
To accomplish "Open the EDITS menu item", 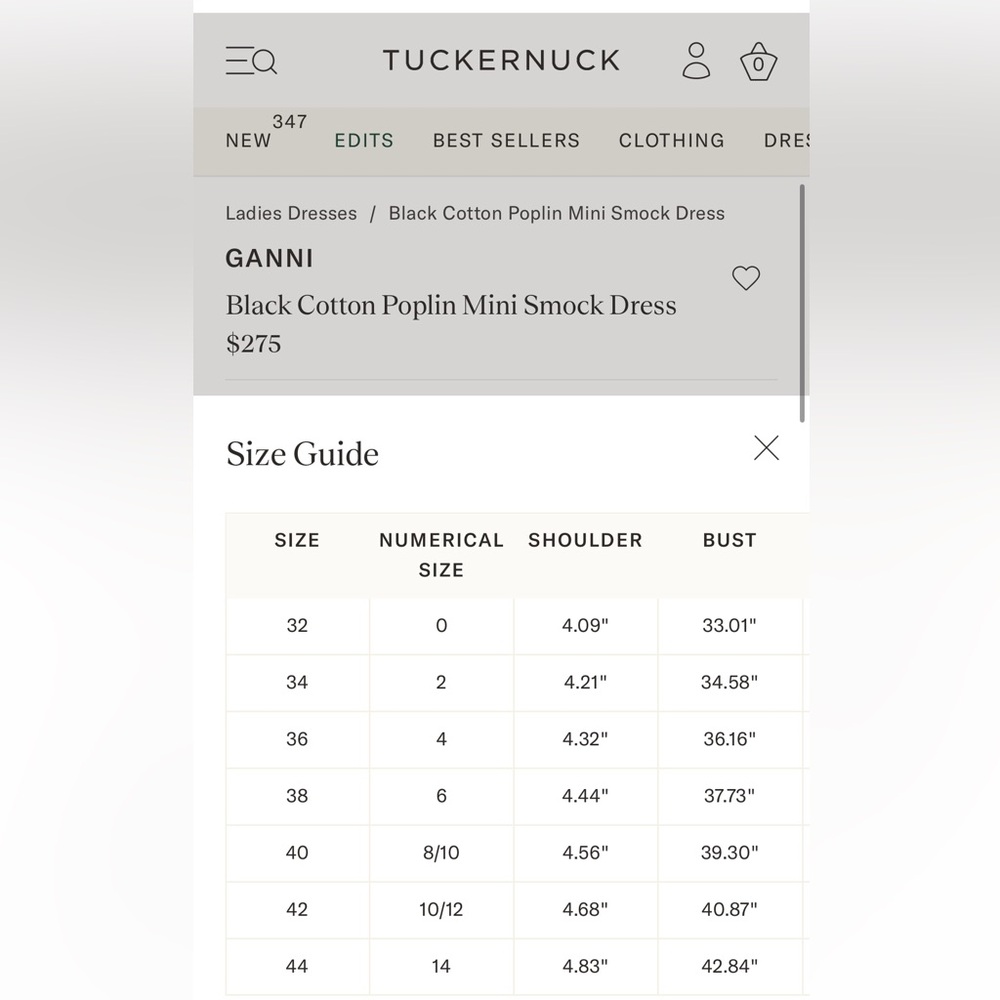I will pos(364,140).
